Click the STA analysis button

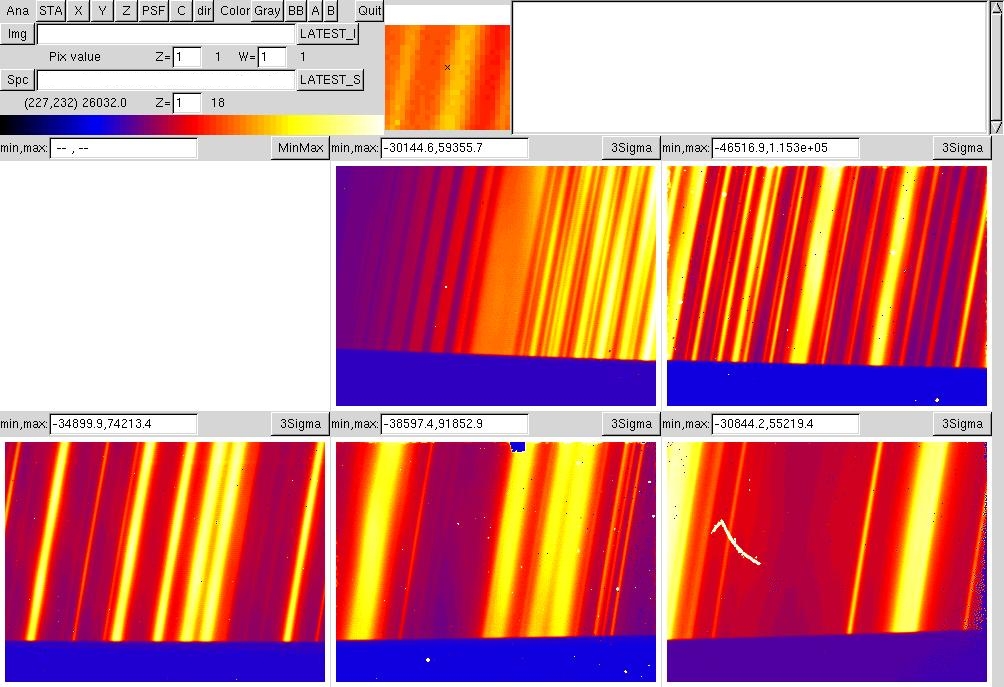[51, 11]
